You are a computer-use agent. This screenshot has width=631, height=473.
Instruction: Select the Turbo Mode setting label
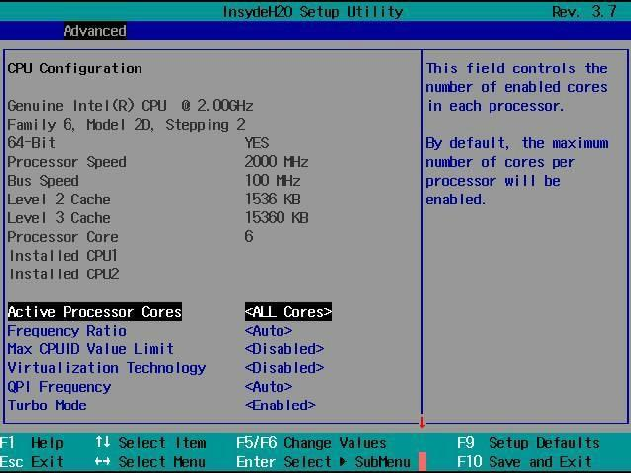pyautogui.click(x=47, y=405)
